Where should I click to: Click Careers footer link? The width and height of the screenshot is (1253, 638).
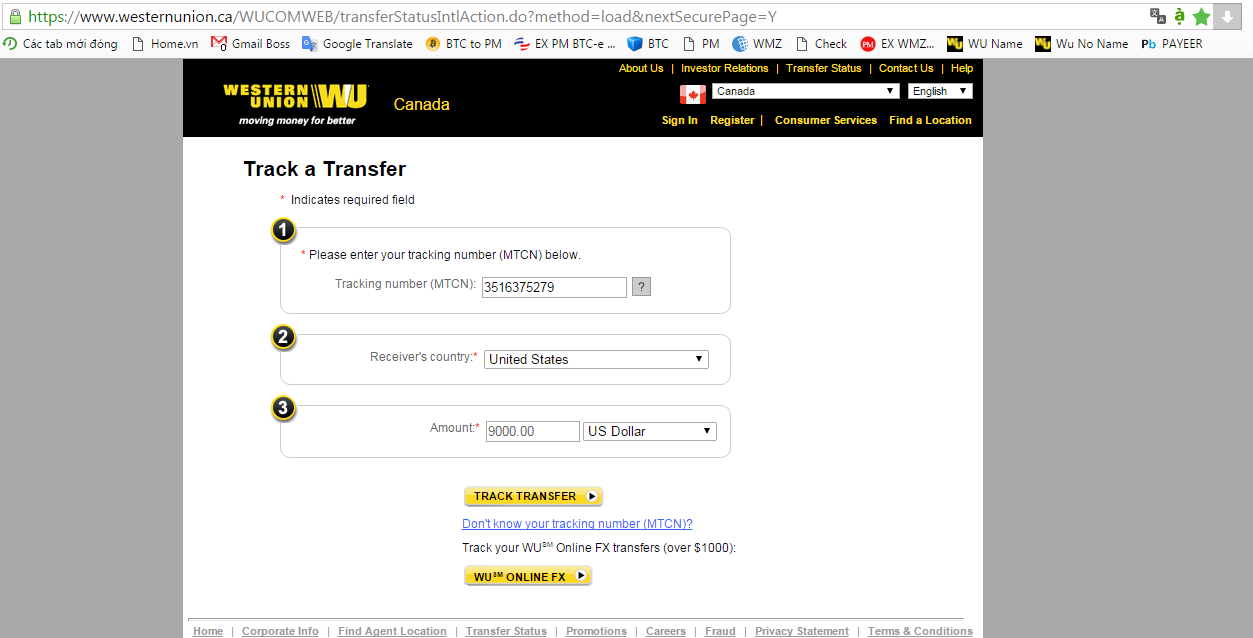coord(666,631)
